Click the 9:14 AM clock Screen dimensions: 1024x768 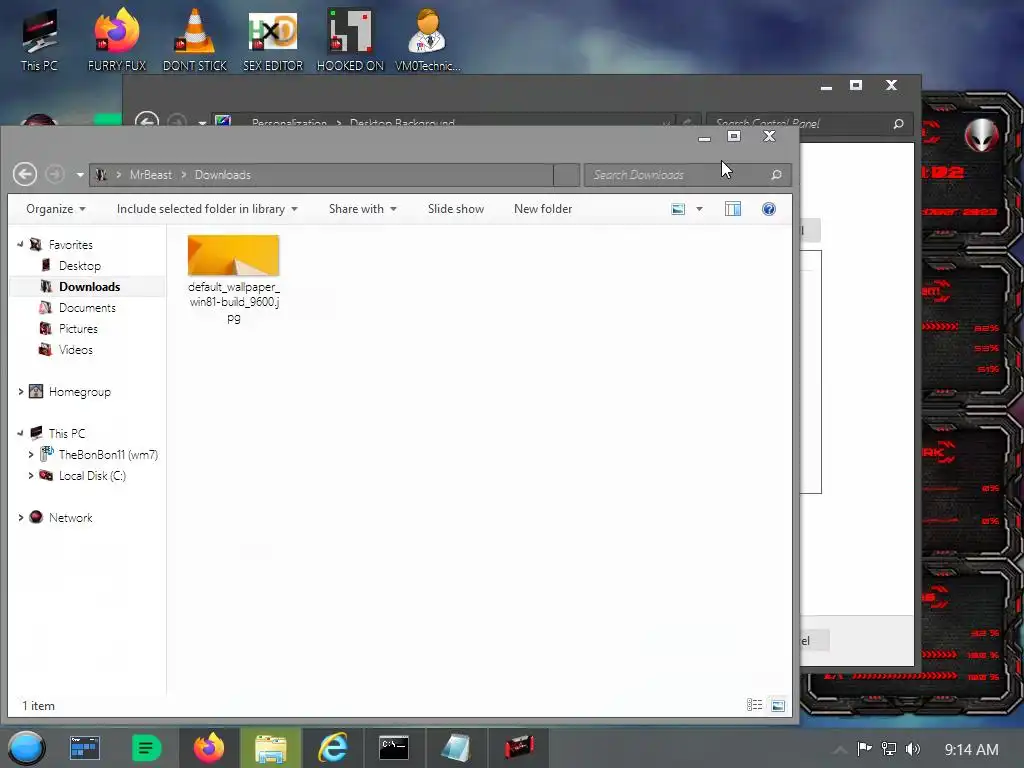pyautogui.click(x=971, y=749)
